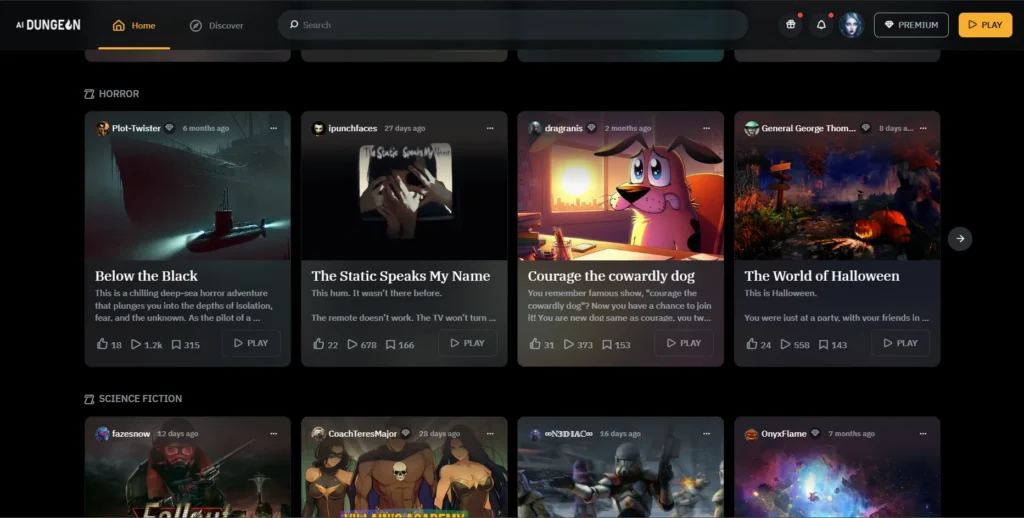
Task: Open the Home tab
Action: click(134, 25)
